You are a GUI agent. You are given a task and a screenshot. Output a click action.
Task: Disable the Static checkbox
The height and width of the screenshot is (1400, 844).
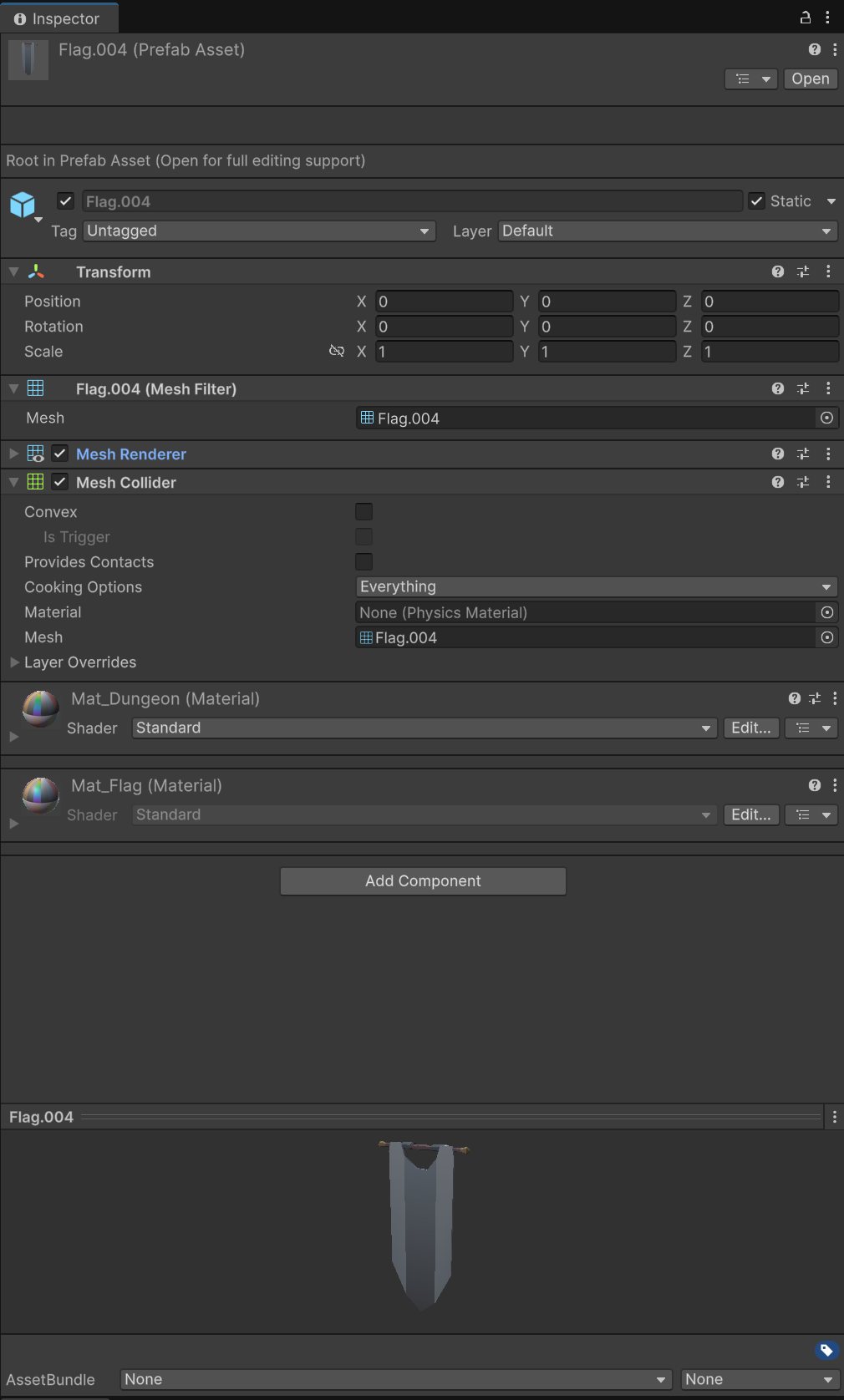[x=756, y=201]
